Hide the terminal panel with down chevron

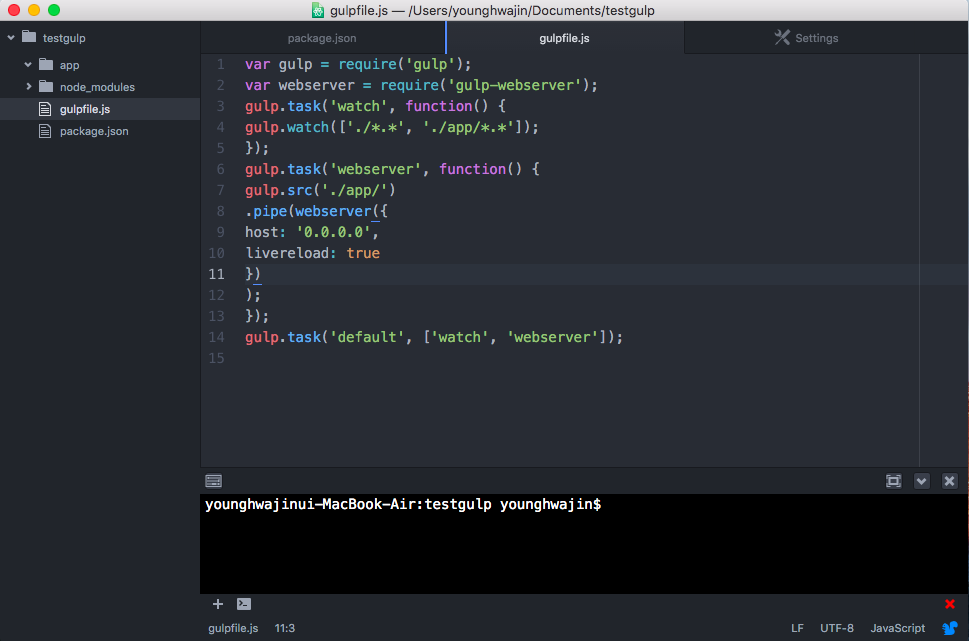921,481
